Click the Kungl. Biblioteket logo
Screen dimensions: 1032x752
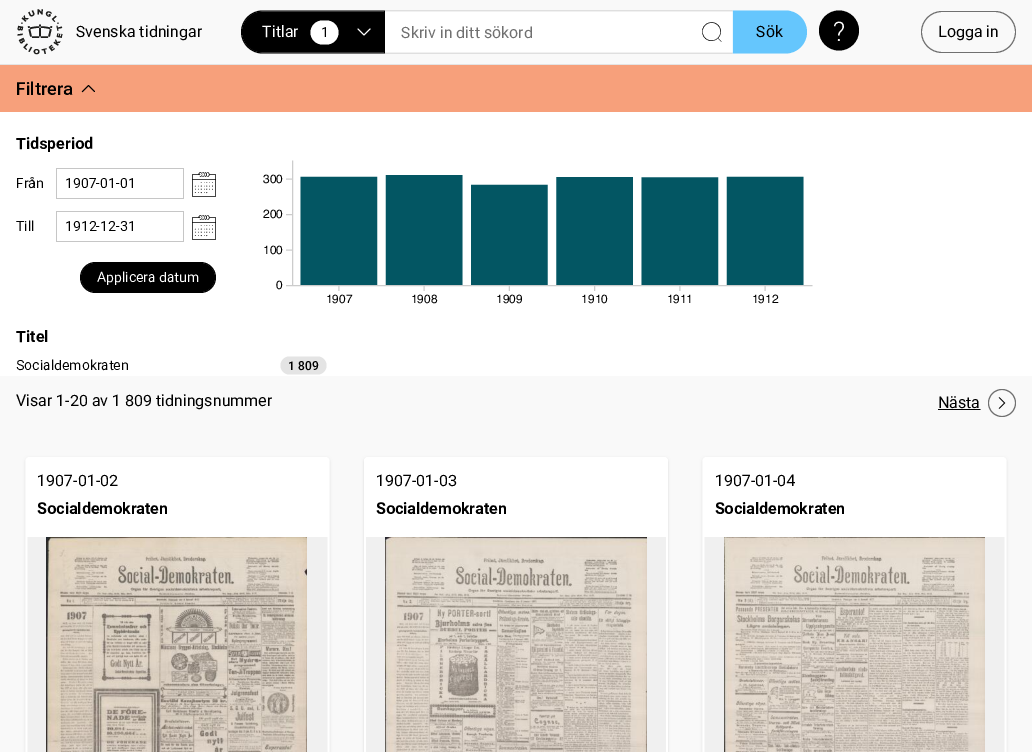pos(40,32)
